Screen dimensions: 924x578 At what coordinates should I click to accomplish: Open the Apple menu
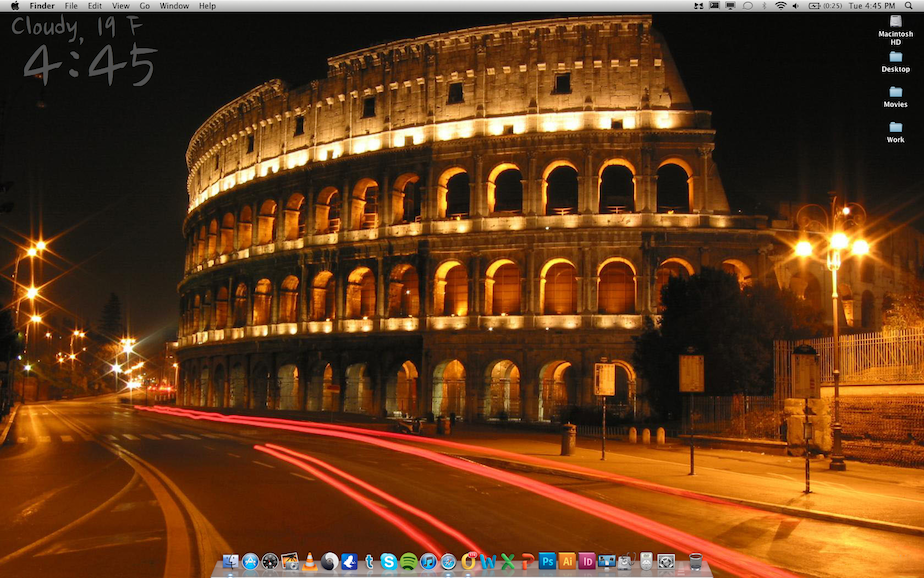15,6
